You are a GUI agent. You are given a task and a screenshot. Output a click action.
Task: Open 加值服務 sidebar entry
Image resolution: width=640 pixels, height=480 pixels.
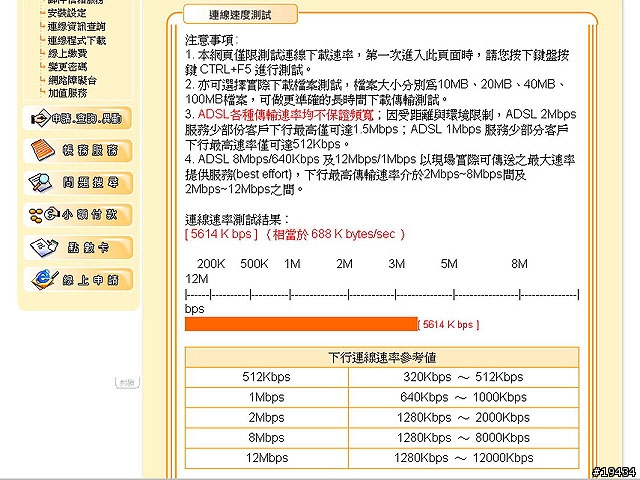click(67, 93)
